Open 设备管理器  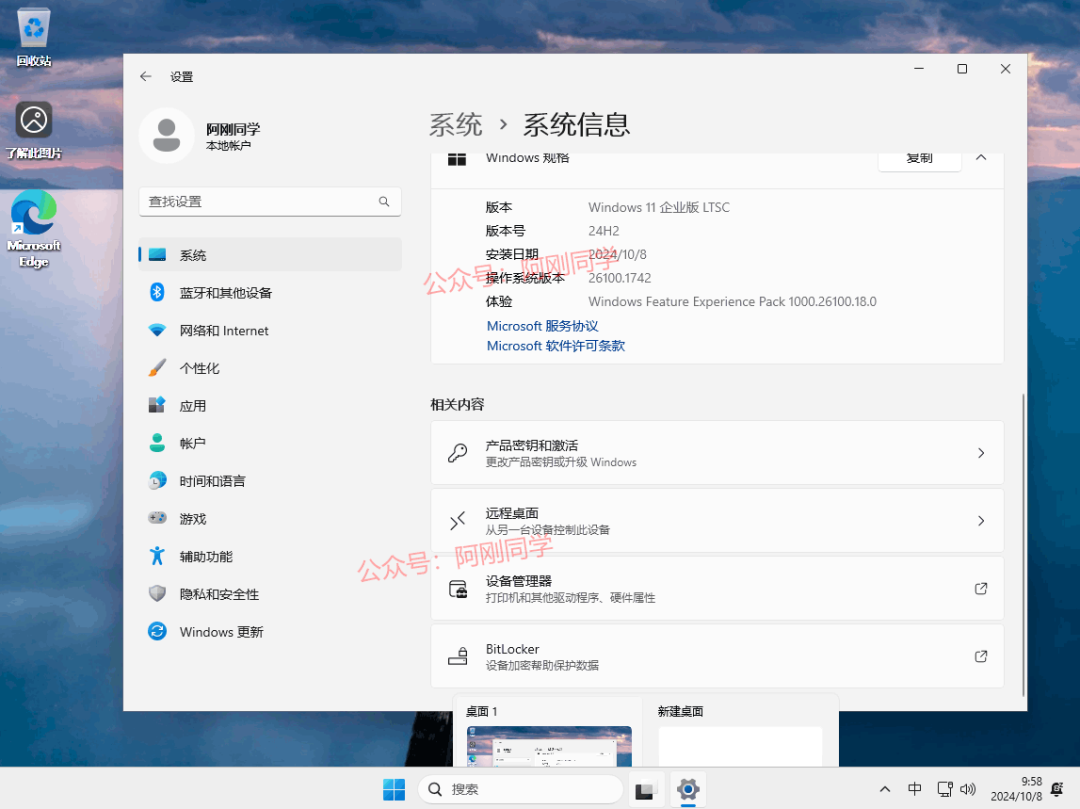click(x=717, y=589)
